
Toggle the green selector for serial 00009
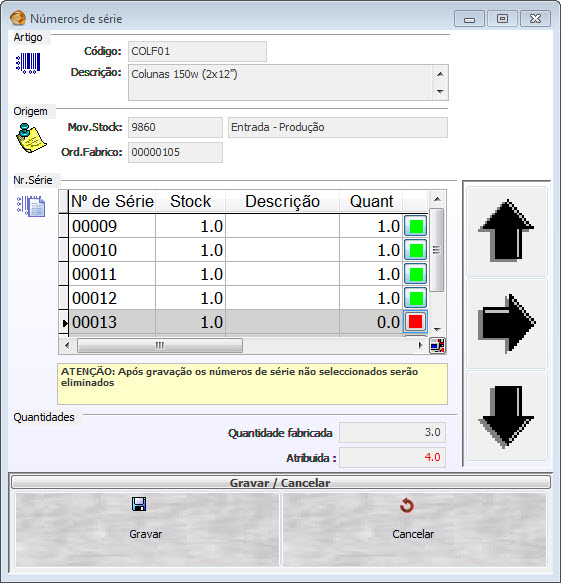pos(416,226)
